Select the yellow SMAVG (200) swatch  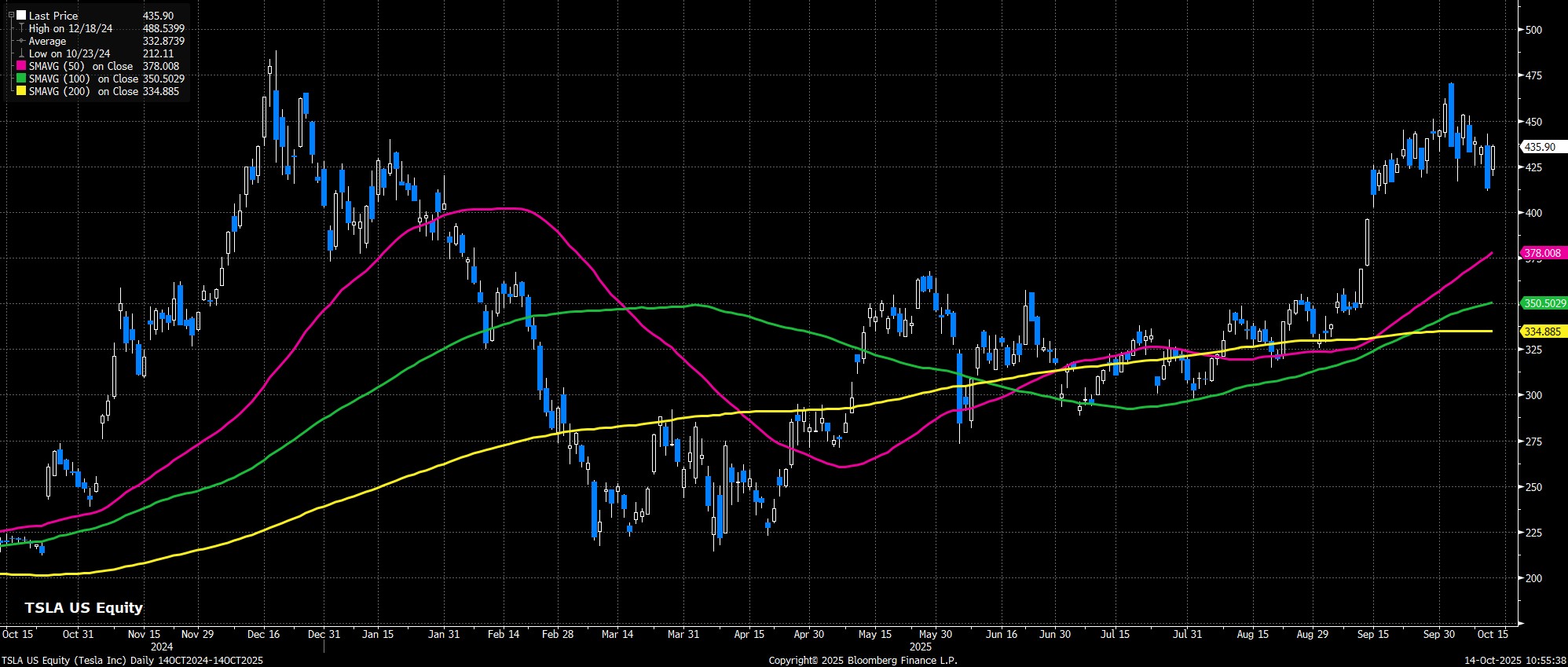pyautogui.click(x=21, y=92)
